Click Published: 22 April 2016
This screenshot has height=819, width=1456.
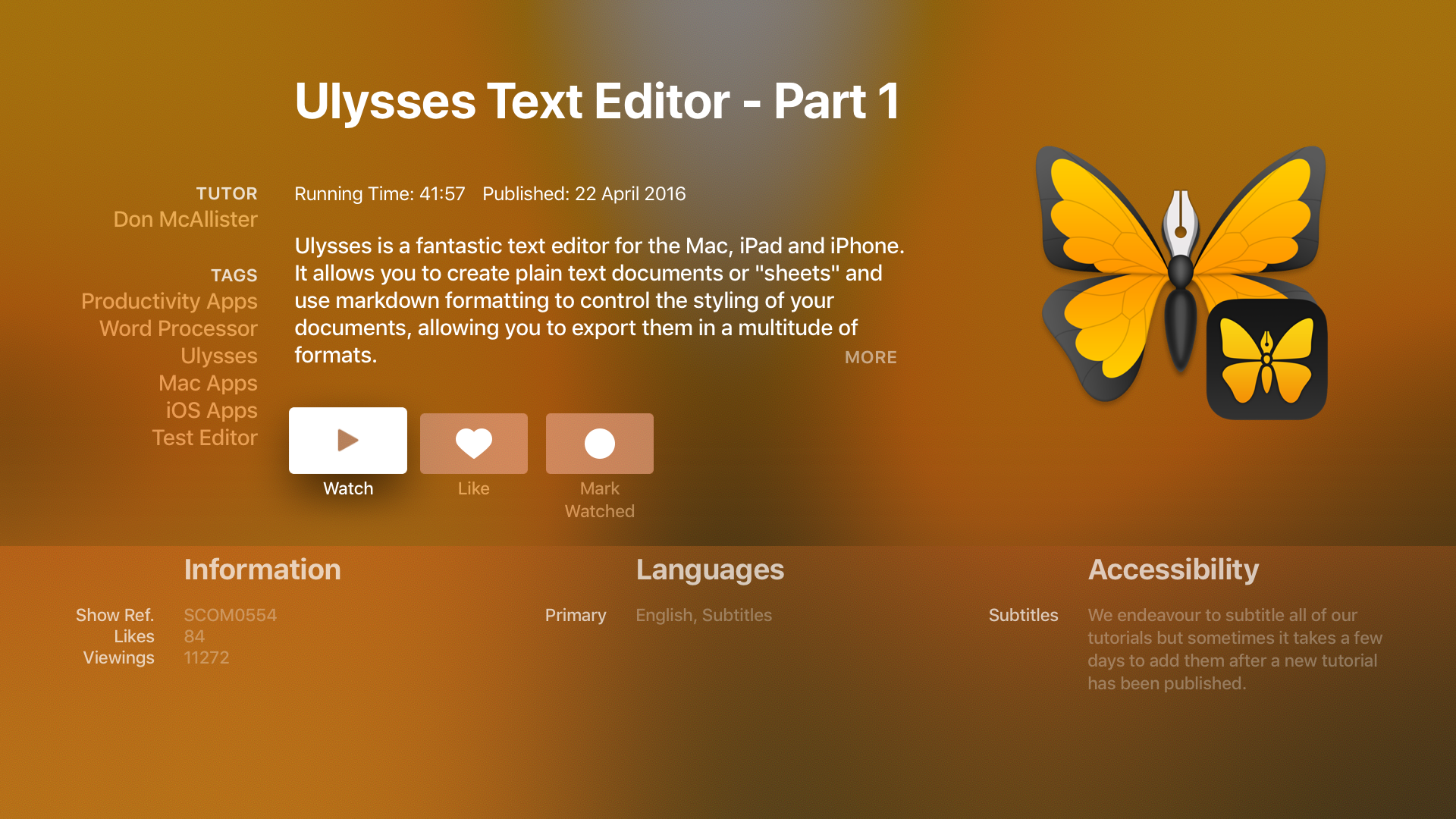584,194
